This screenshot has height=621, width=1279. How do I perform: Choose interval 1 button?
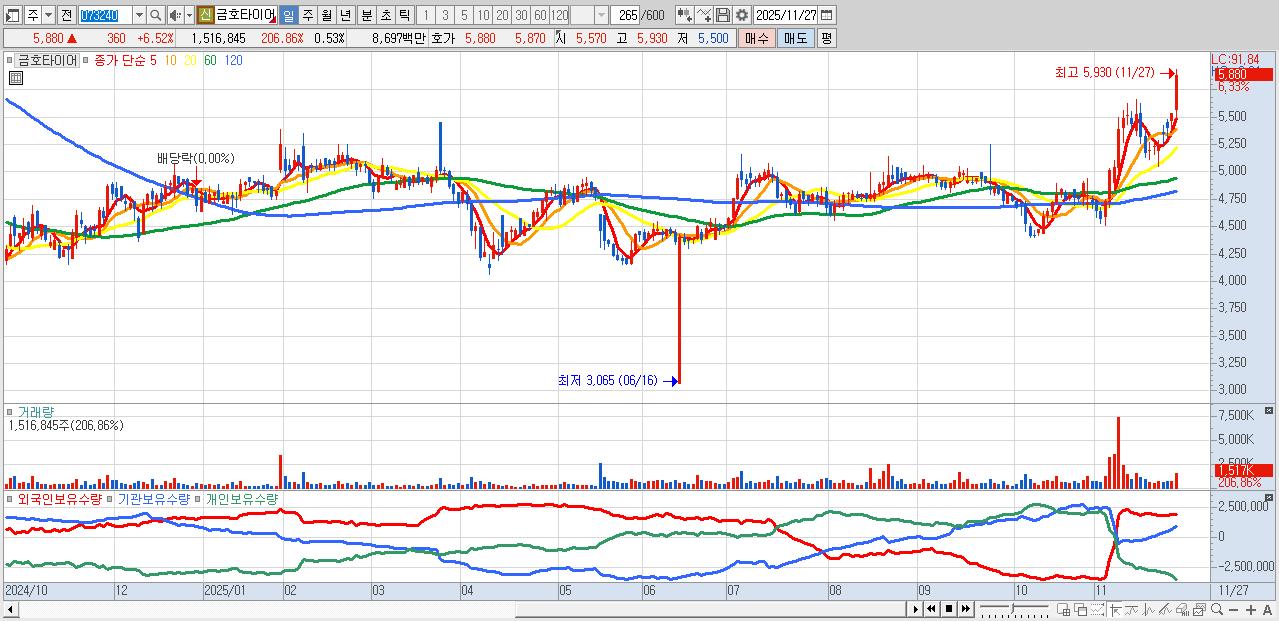click(426, 15)
